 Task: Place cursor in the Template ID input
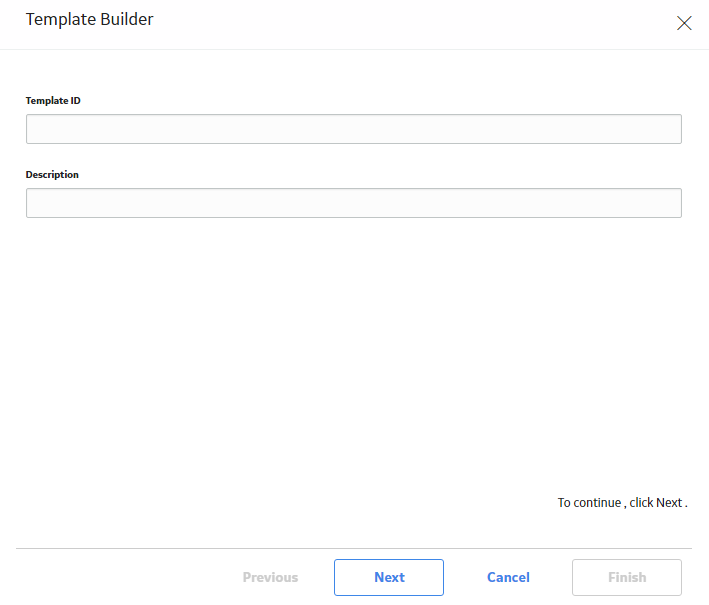click(354, 129)
